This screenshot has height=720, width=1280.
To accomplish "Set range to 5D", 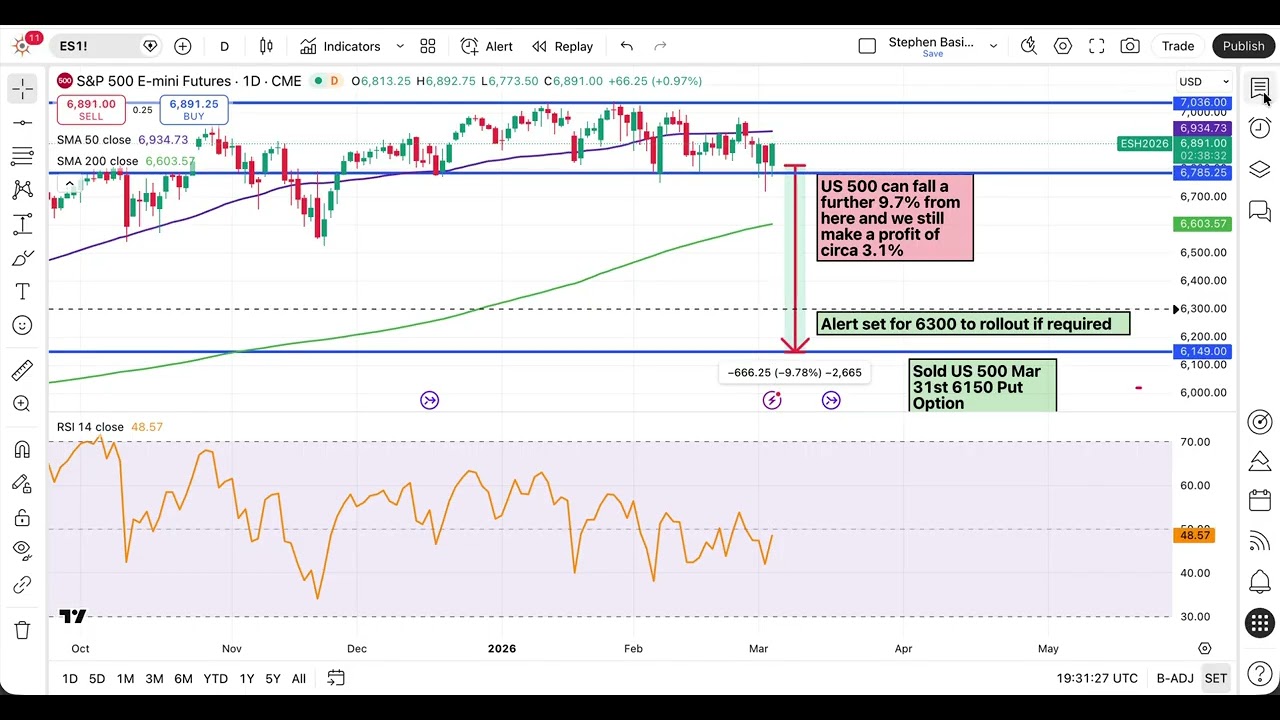I will pos(97,679).
